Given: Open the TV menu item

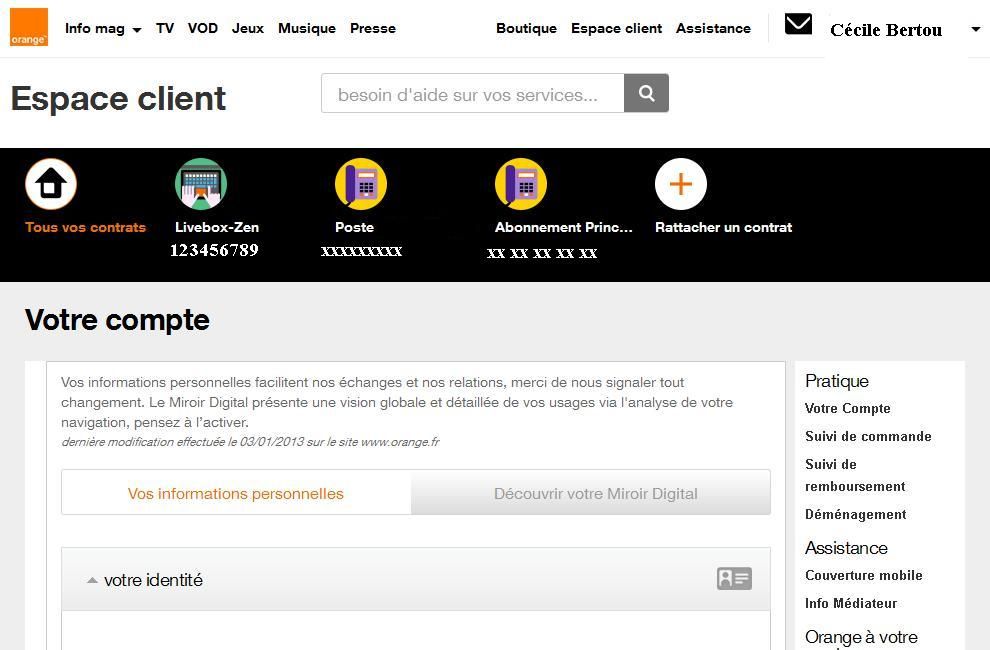Looking at the screenshot, I should (x=165, y=28).
